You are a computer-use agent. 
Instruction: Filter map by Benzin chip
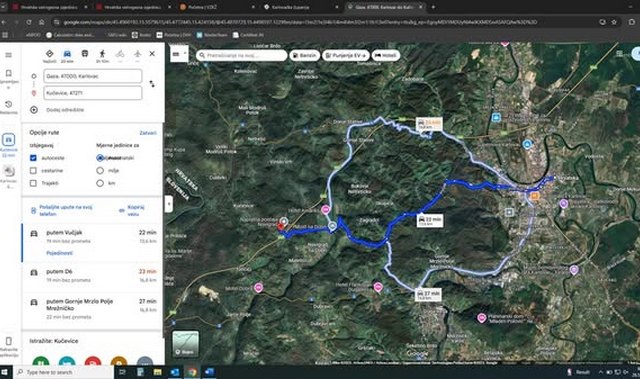click(305, 55)
